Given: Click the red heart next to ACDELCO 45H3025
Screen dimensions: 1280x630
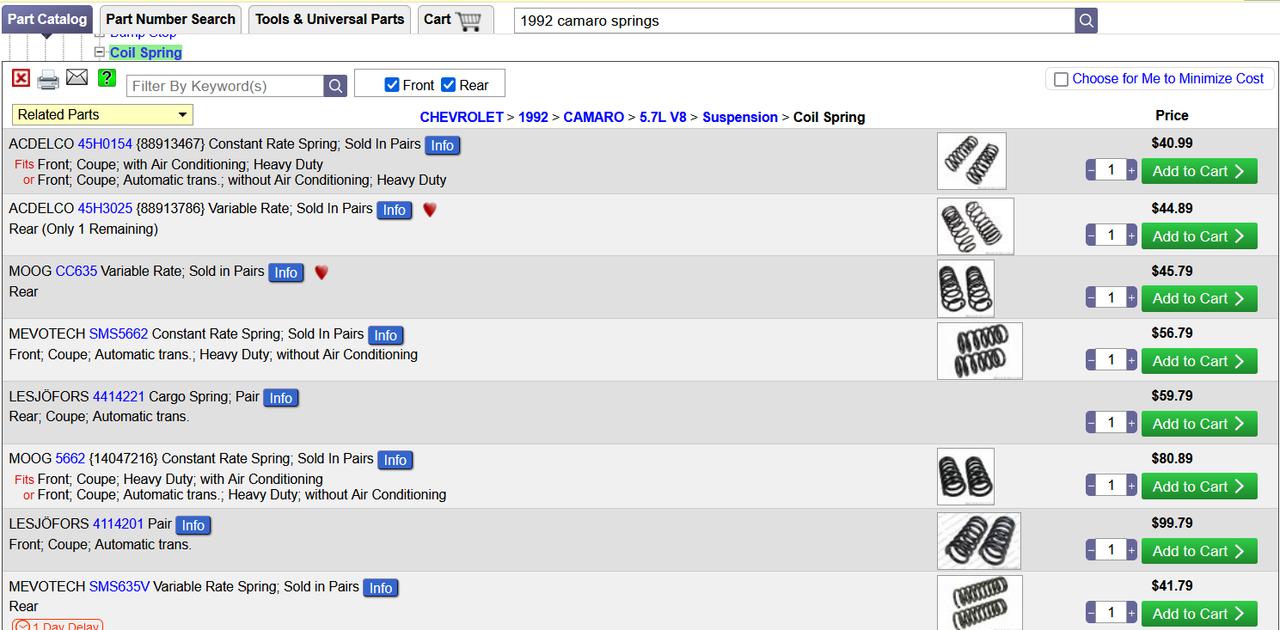Looking at the screenshot, I should (429, 210).
